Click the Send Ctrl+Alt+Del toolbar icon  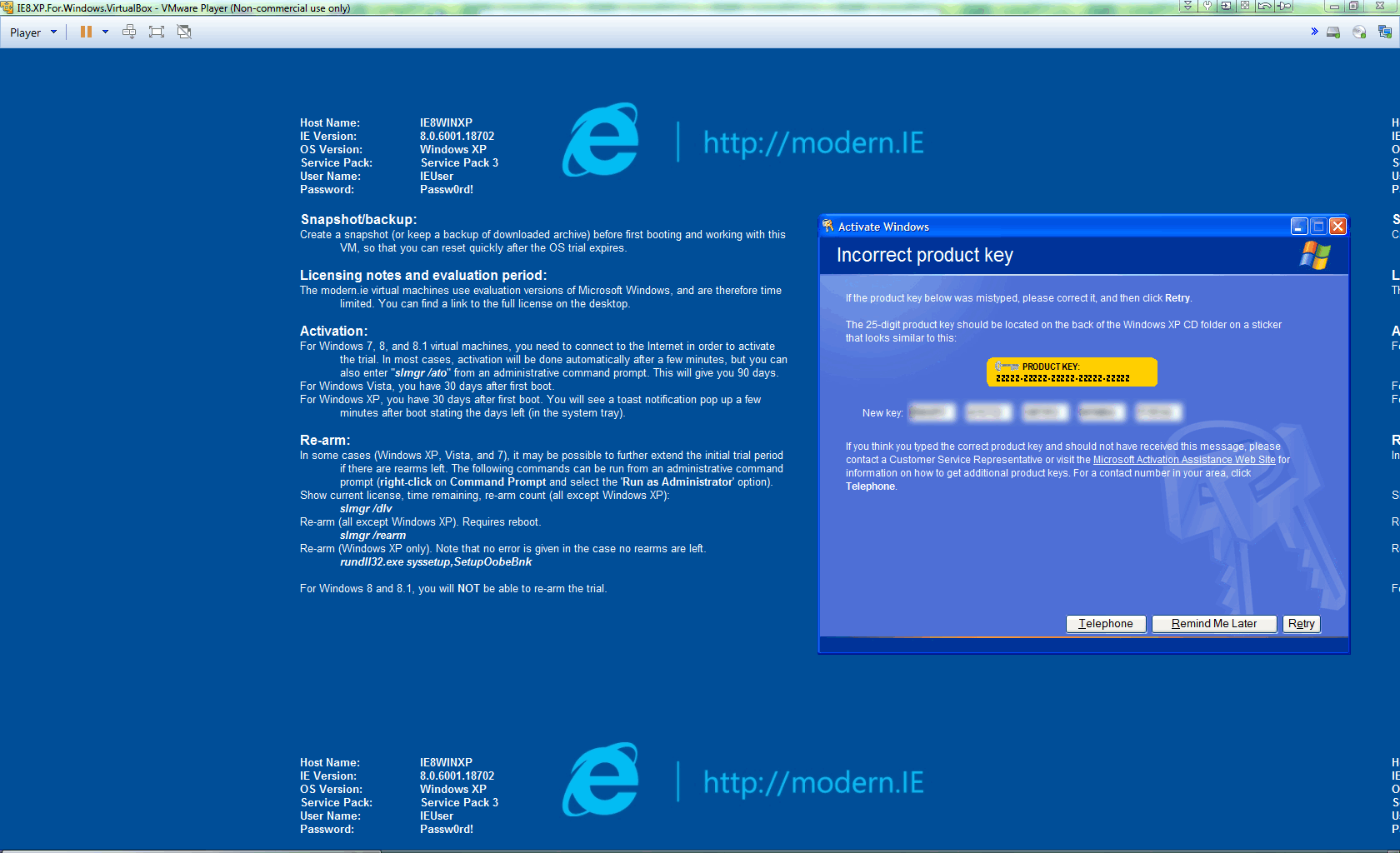[129, 32]
